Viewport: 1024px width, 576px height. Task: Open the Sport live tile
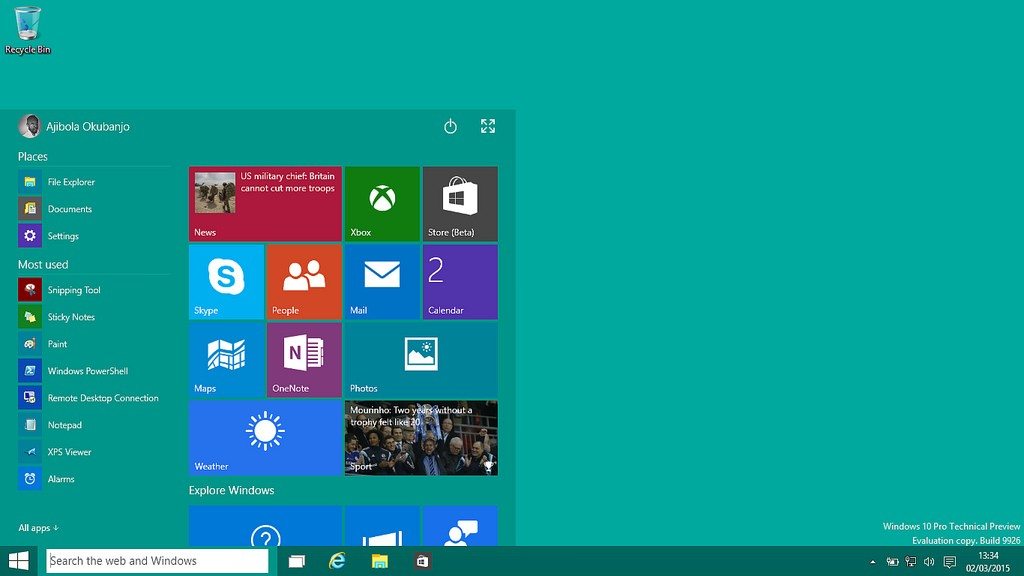pos(421,438)
